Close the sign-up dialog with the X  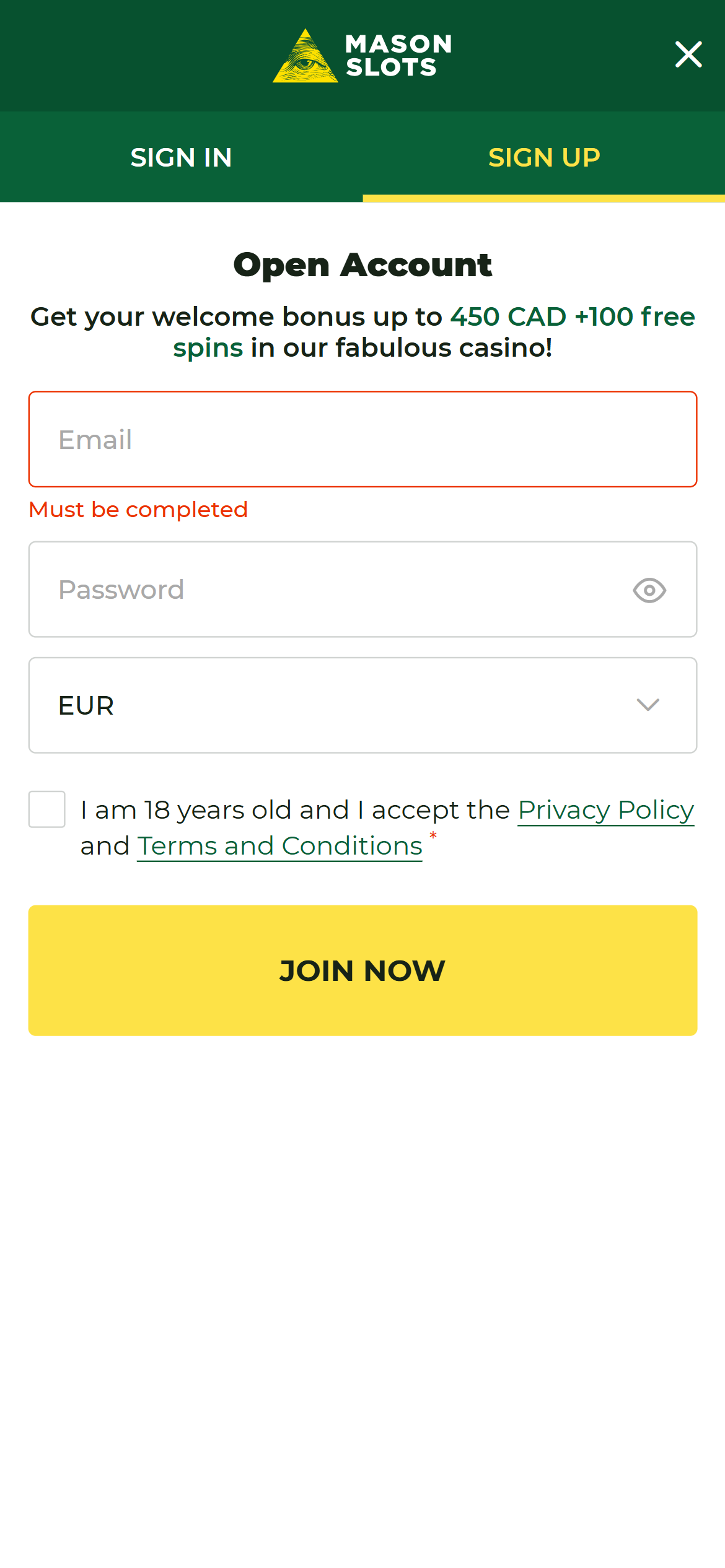point(688,54)
